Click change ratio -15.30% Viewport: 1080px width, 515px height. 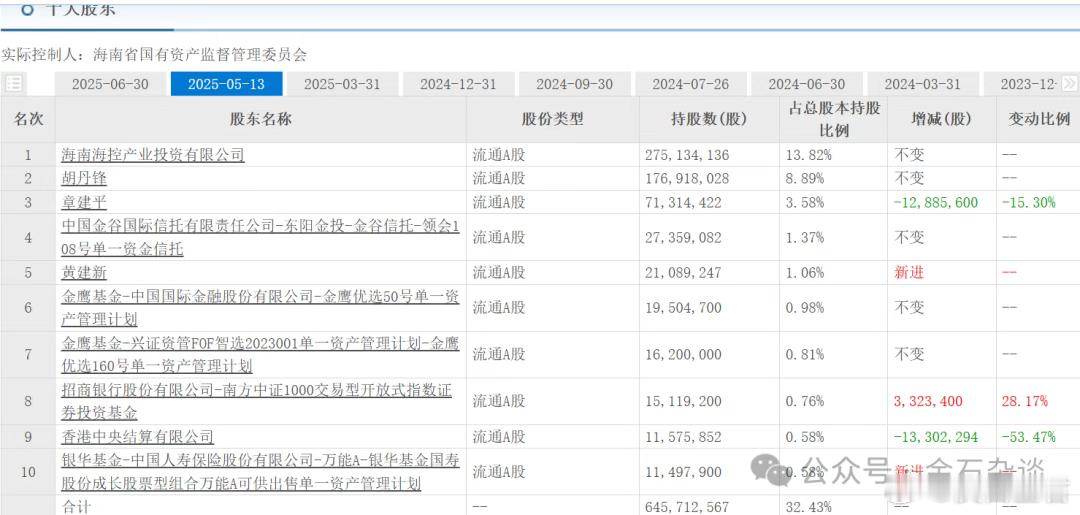pyautogui.click(x=1028, y=202)
